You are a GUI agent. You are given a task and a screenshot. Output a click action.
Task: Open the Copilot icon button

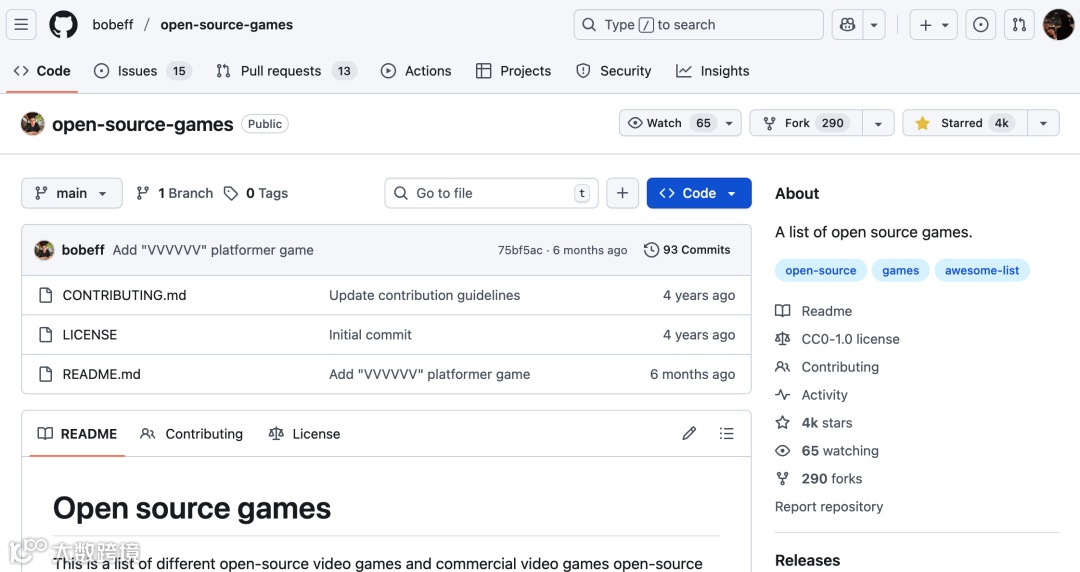(x=848, y=25)
